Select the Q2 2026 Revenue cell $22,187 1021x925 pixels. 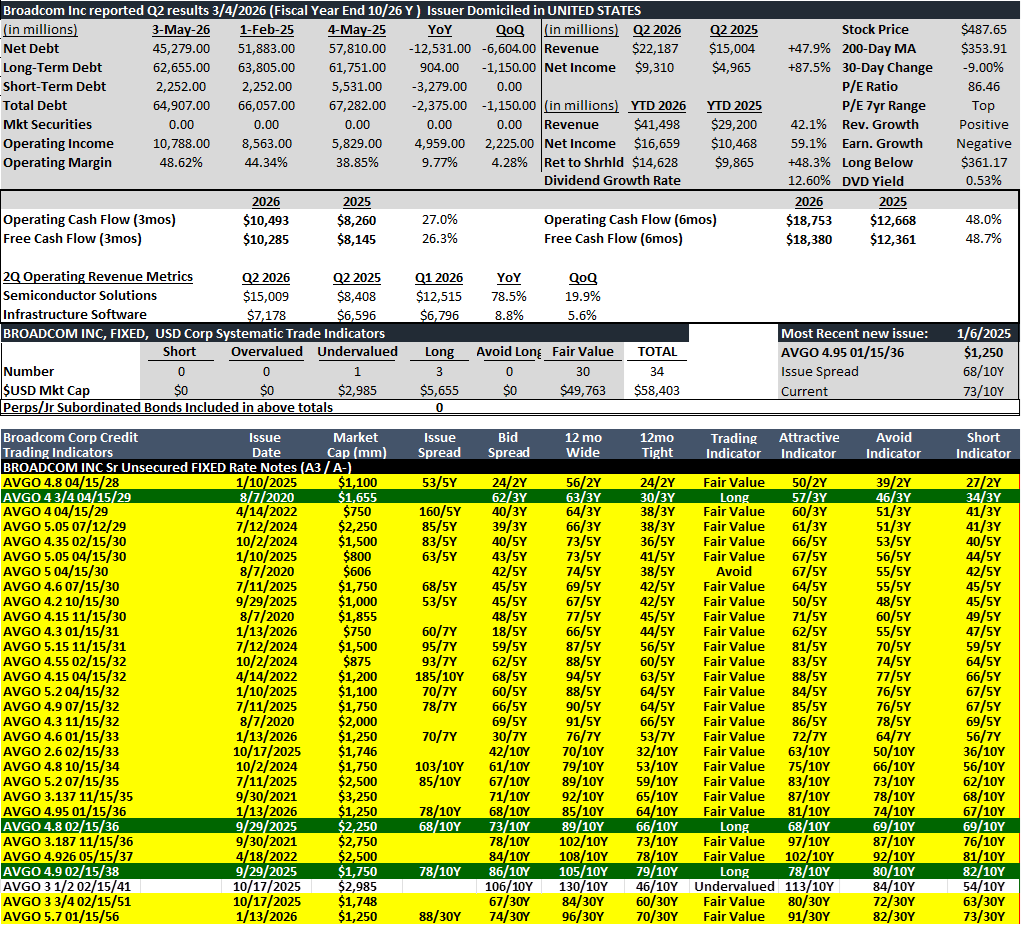[654, 49]
